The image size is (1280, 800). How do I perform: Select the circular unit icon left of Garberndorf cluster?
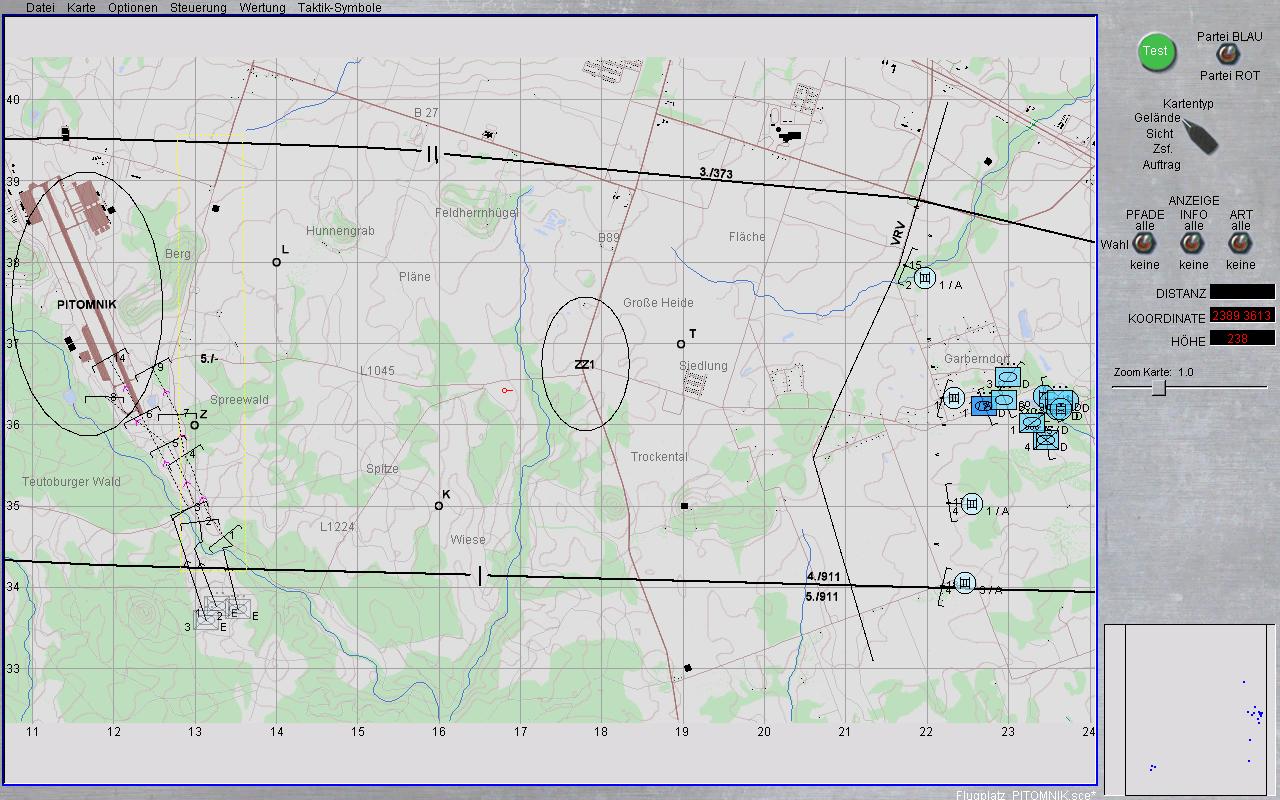click(x=954, y=398)
